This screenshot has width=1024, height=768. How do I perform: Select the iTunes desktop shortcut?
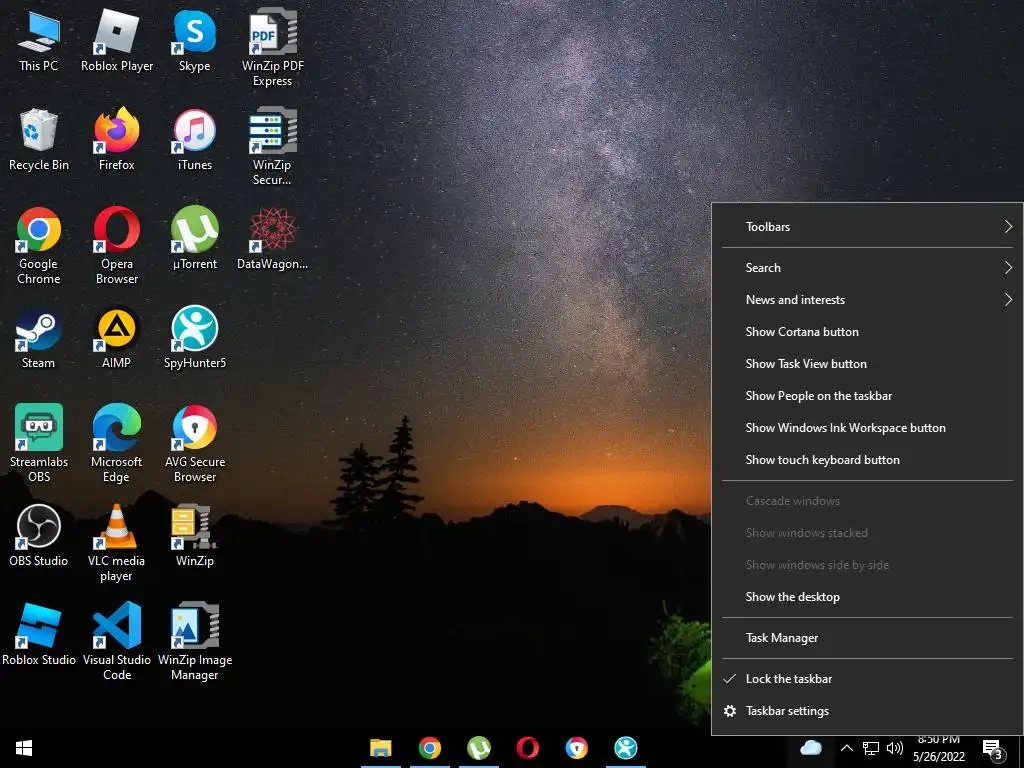195,140
